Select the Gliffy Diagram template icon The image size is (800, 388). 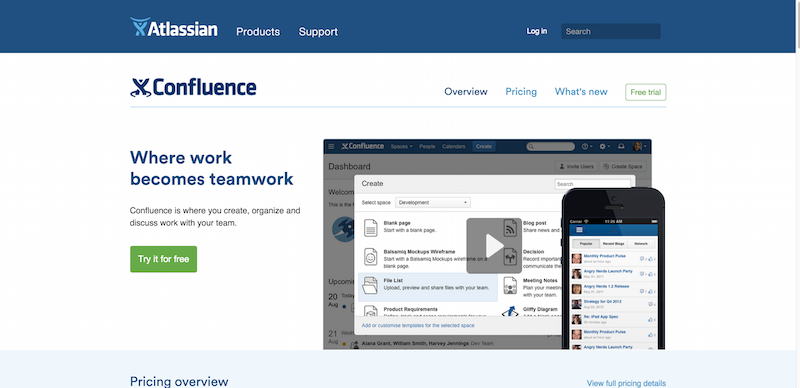point(510,311)
